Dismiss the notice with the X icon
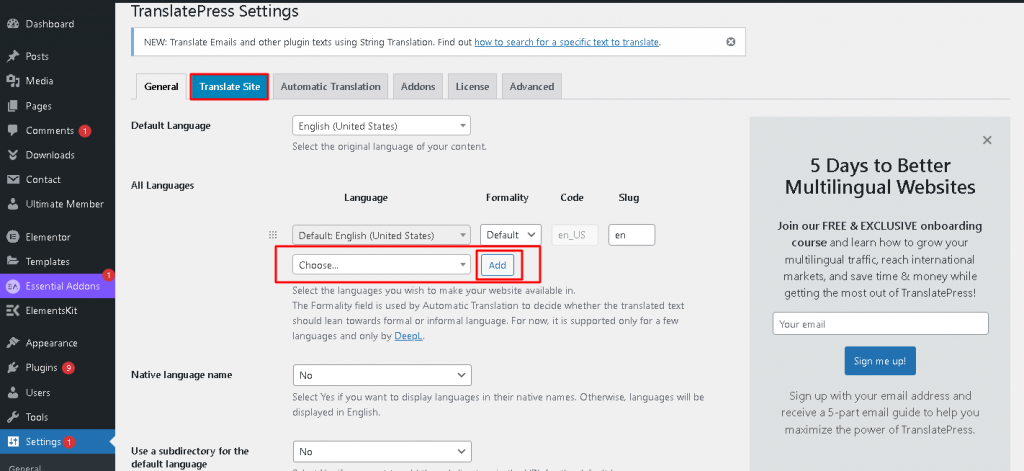Viewport: 1024px width, 471px height. click(x=730, y=42)
